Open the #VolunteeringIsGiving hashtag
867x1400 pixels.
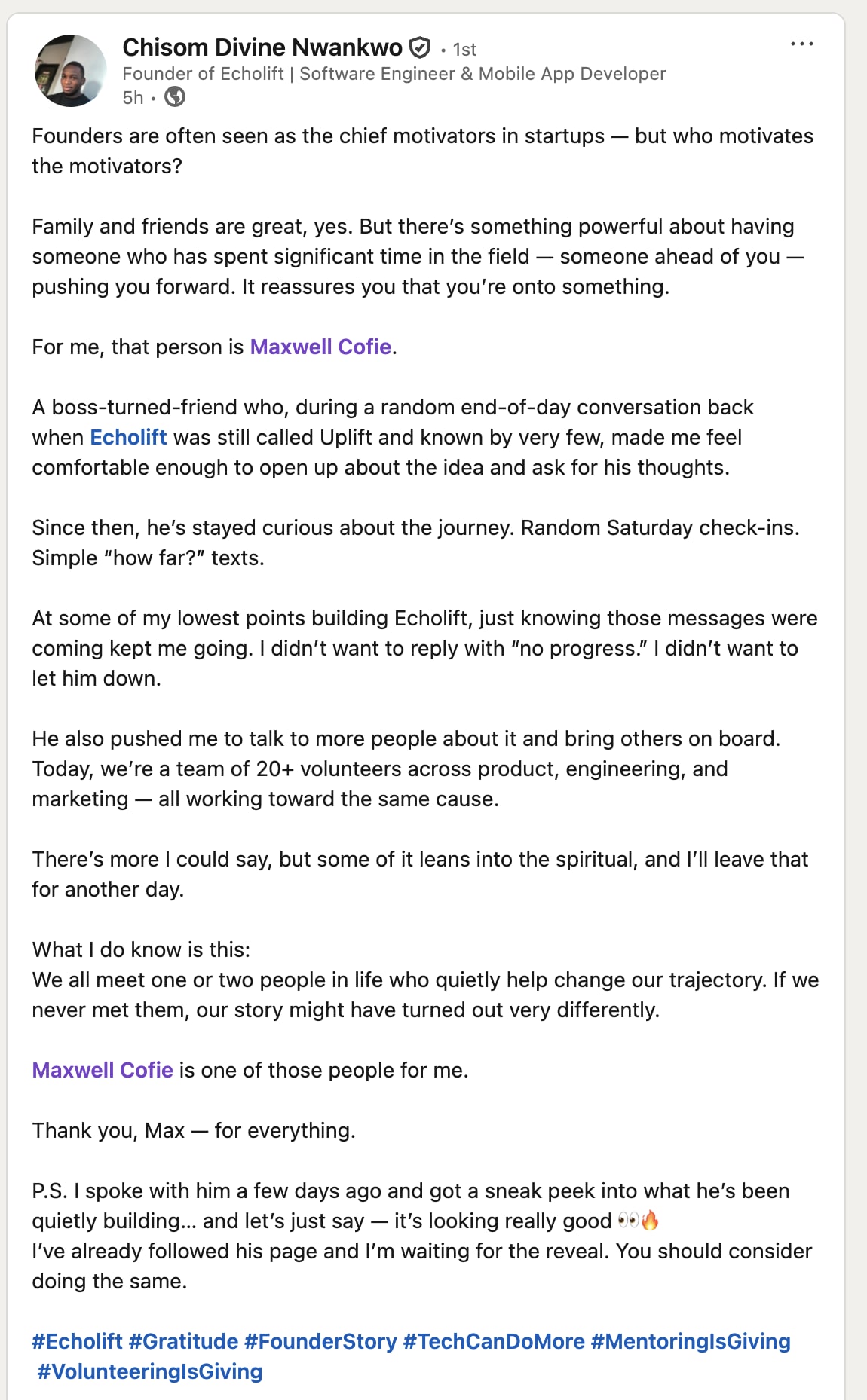tap(149, 1371)
